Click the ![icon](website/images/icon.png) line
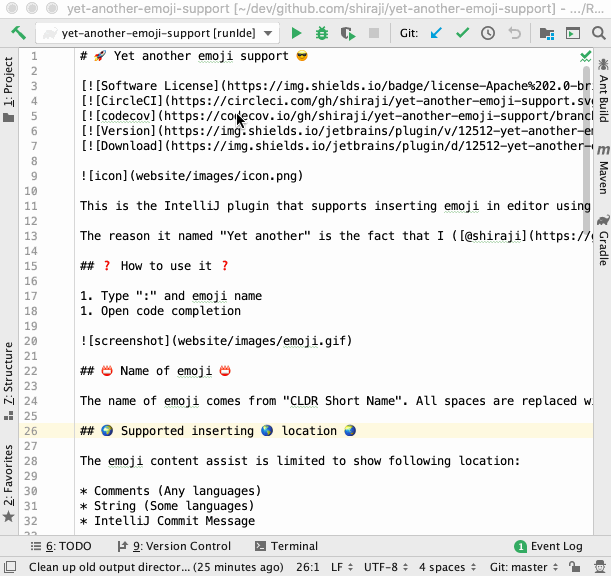The height and width of the screenshot is (576, 611). [x=191, y=176]
